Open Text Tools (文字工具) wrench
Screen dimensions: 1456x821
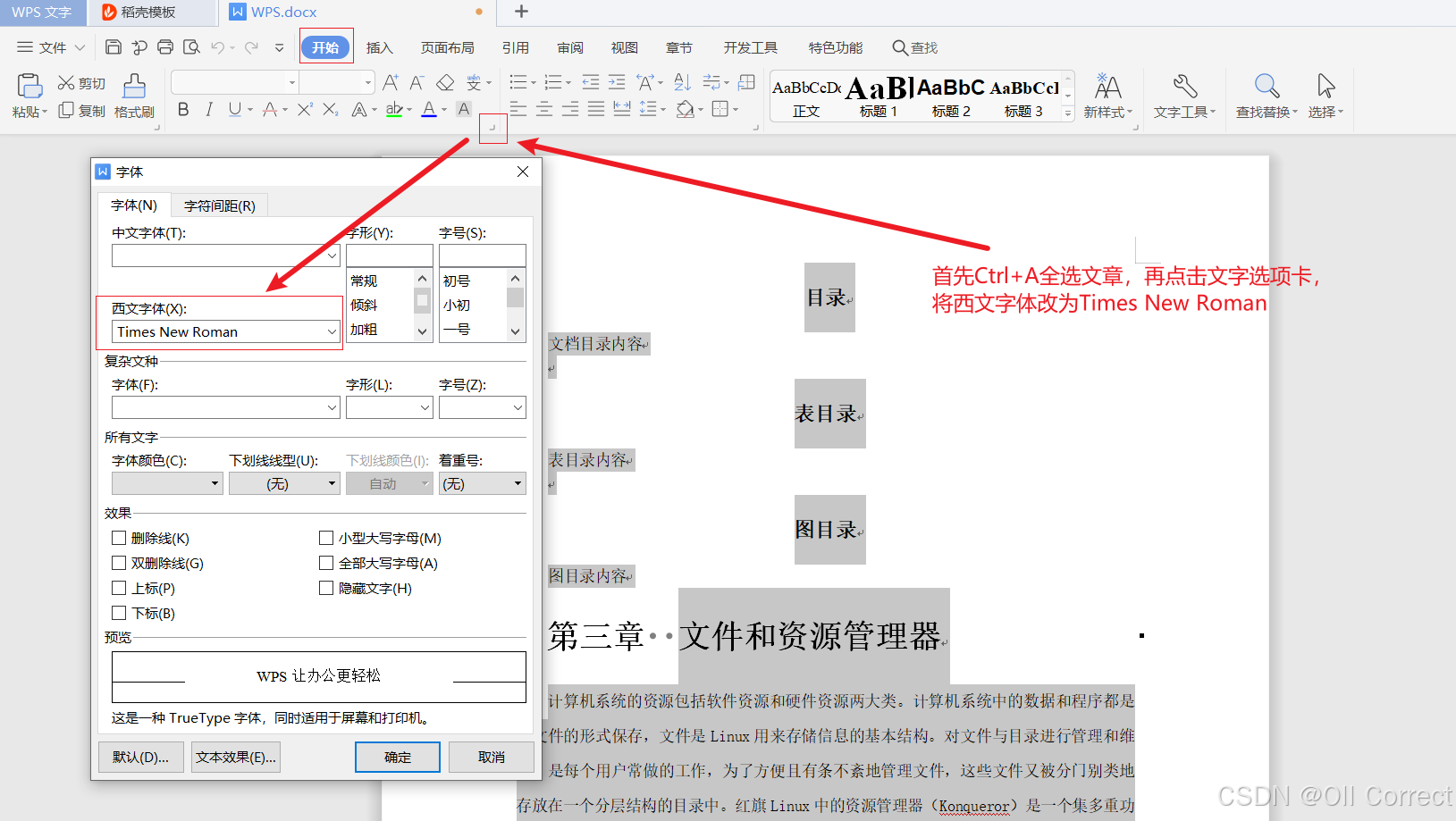1185,96
